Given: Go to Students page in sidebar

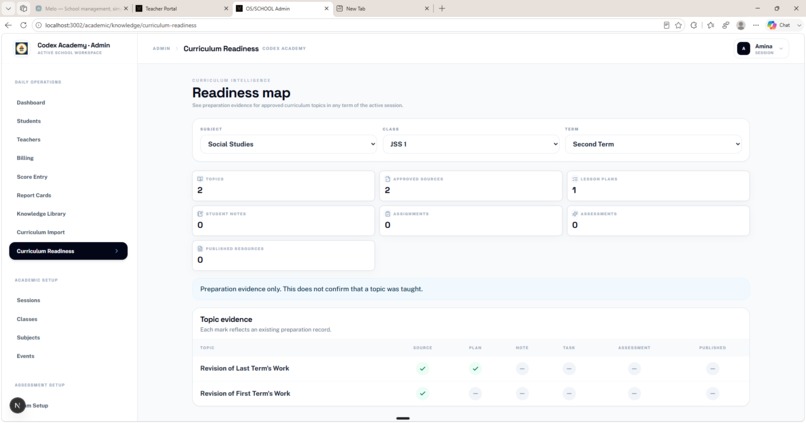Looking at the screenshot, I should pyautogui.click(x=29, y=121).
